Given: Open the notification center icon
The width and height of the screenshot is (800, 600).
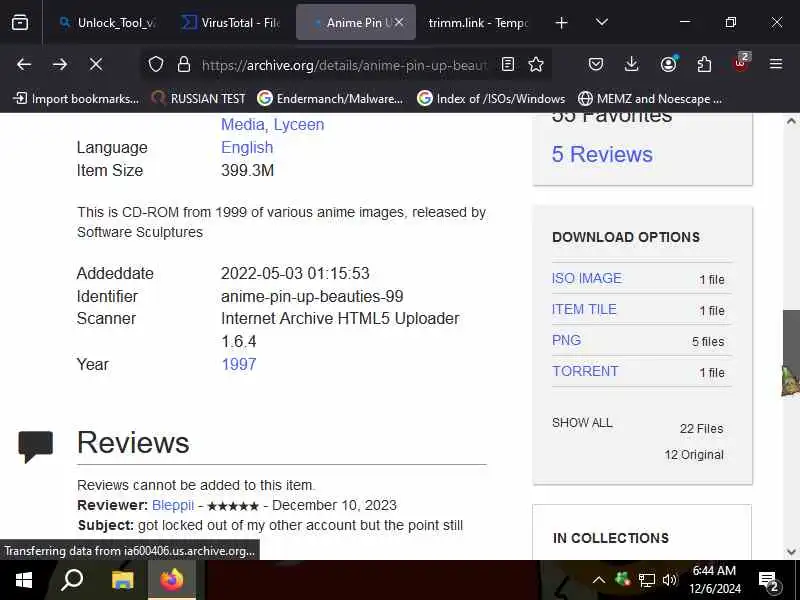Looking at the screenshot, I should coord(768,581).
